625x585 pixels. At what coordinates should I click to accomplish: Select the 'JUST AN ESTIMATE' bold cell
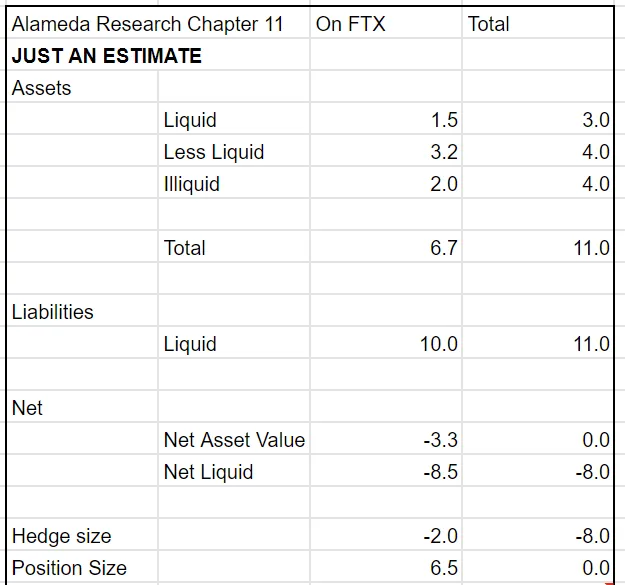coord(107,56)
